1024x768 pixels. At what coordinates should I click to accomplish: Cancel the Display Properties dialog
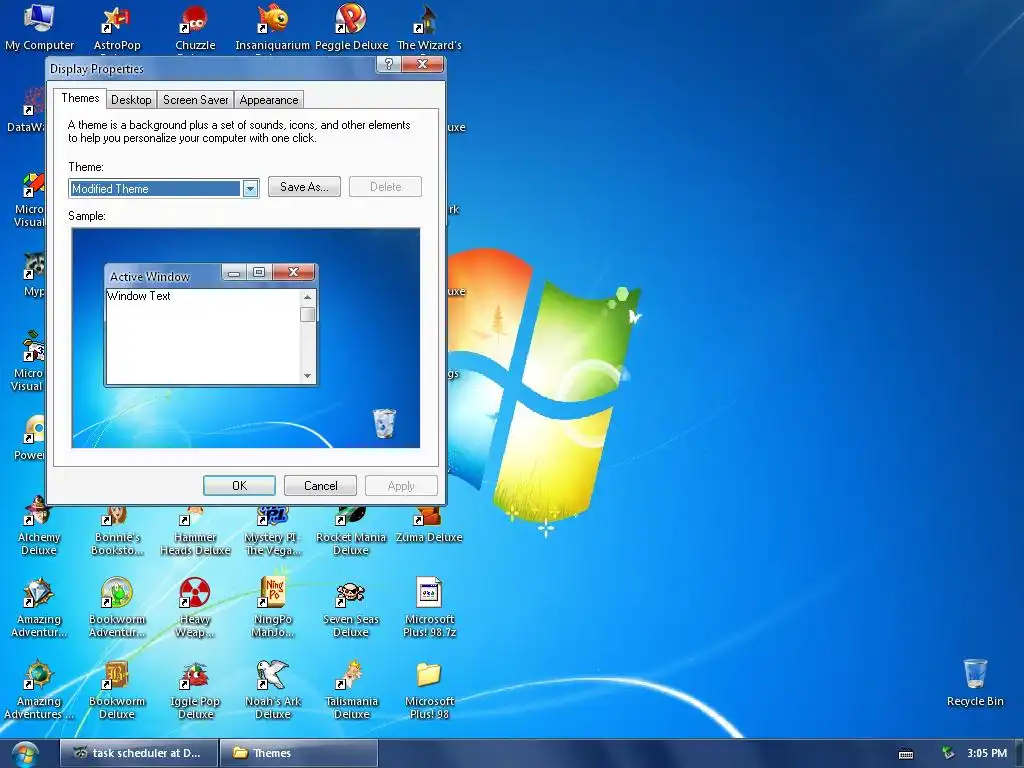point(321,486)
